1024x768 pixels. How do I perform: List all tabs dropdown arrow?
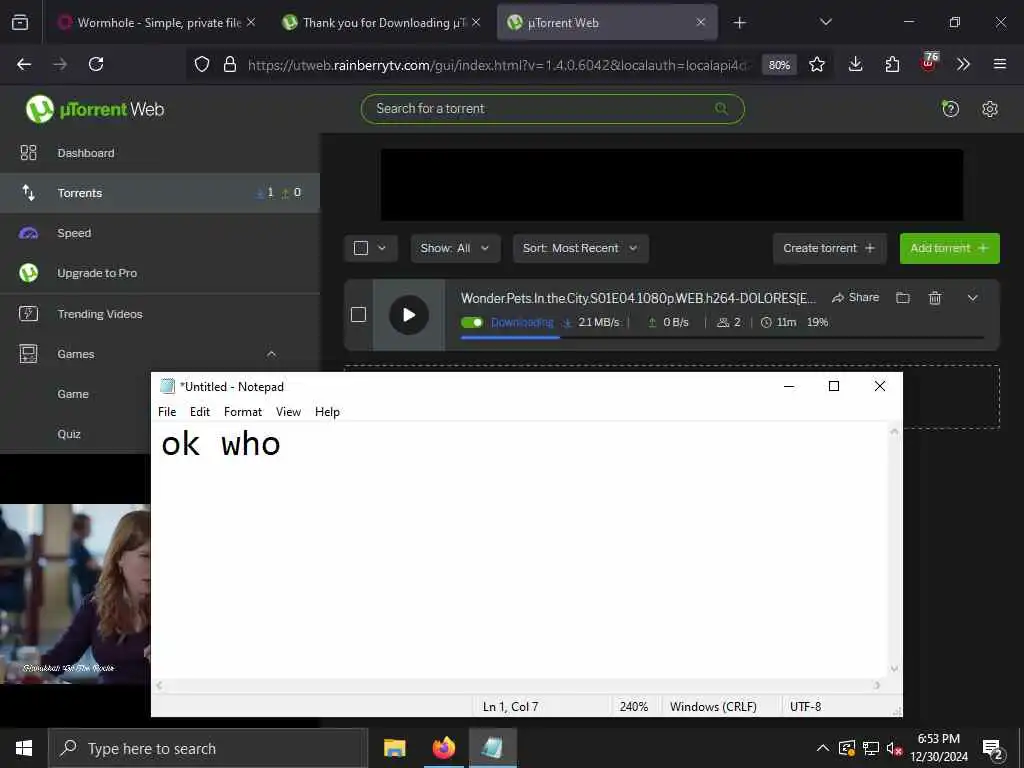tap(825, 22)
